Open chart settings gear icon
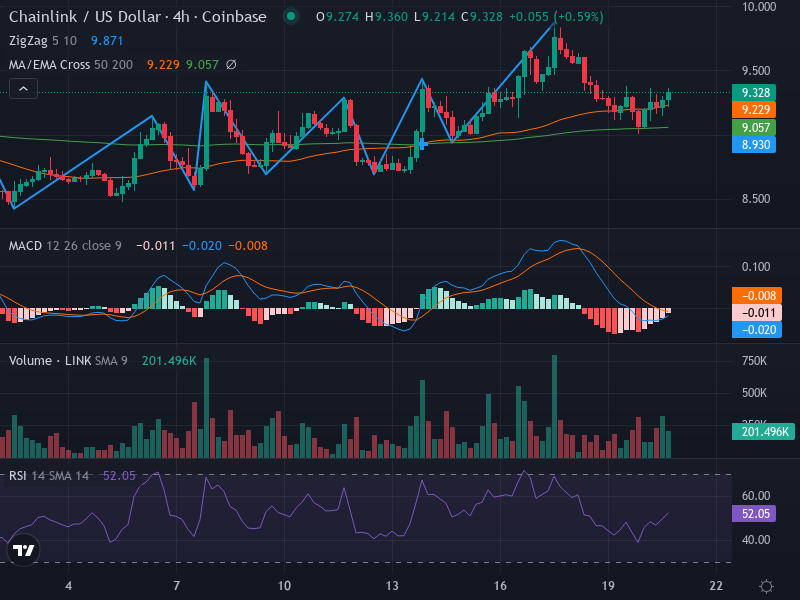This screenshot has width=800, height=600. tap(766, 586)
